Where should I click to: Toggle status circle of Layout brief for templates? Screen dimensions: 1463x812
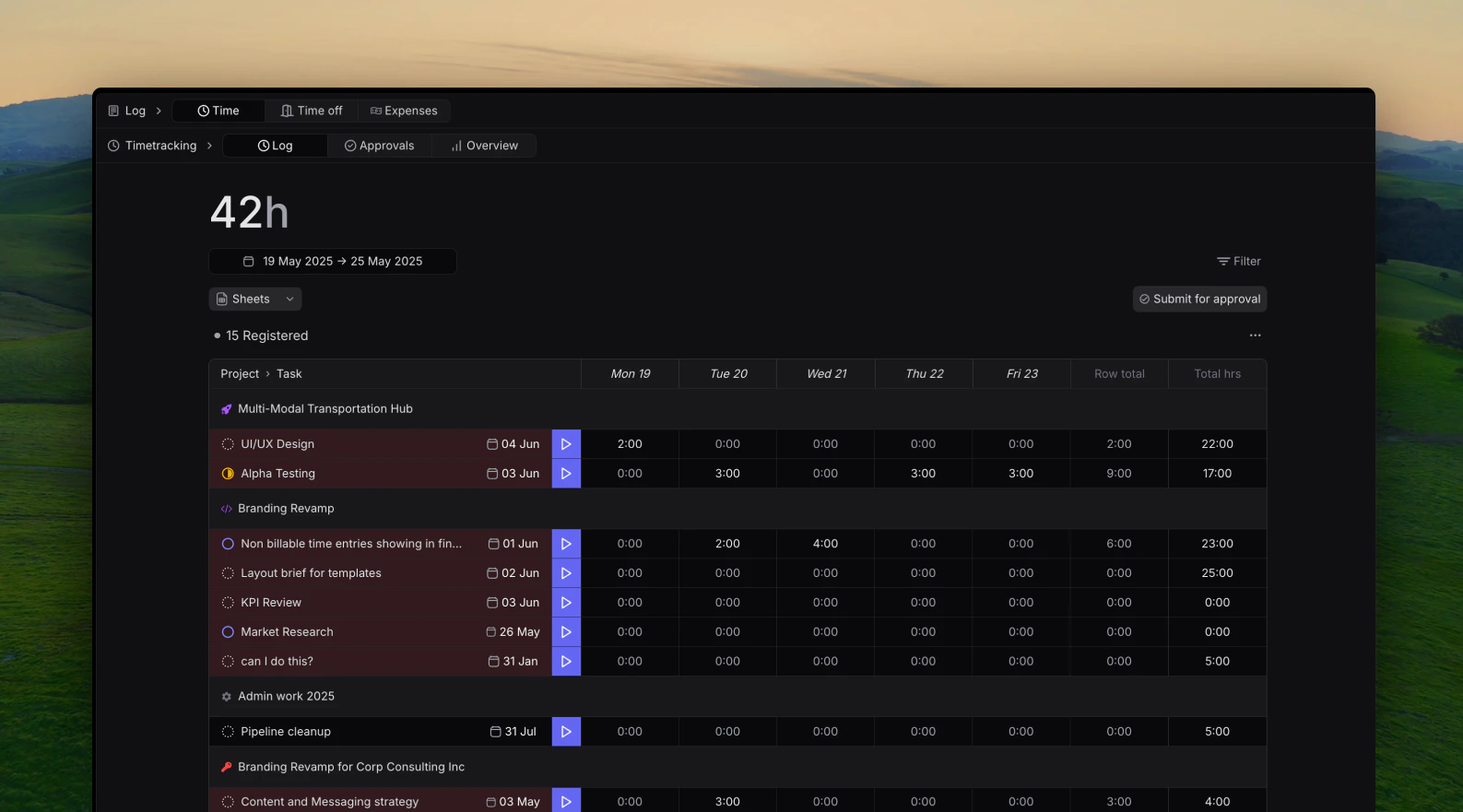pyautogui.click(x=228, y=573)
